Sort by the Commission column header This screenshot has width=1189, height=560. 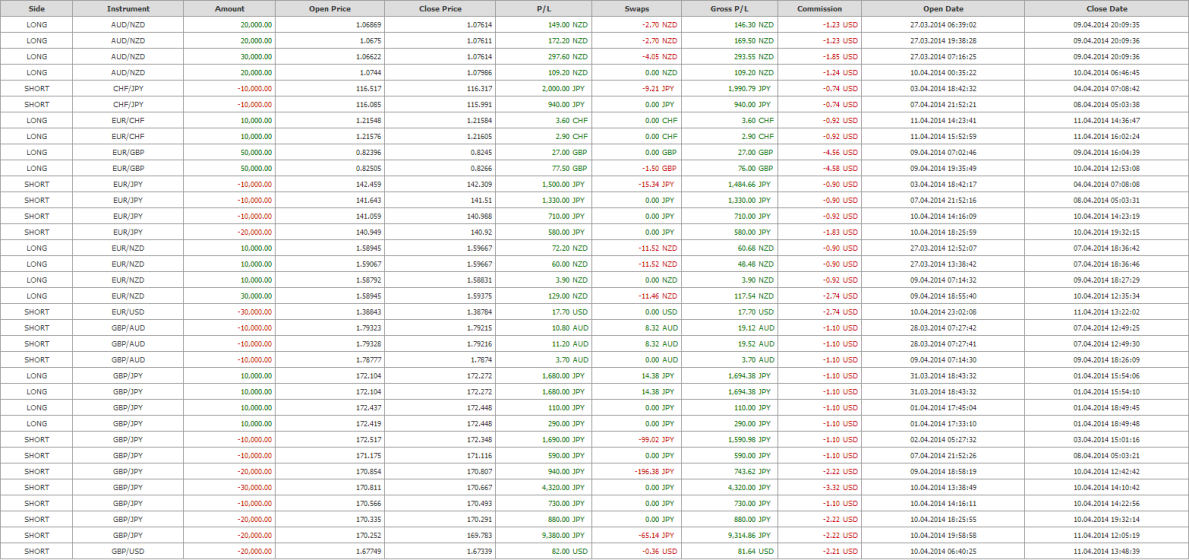click(x=820, y=9)
